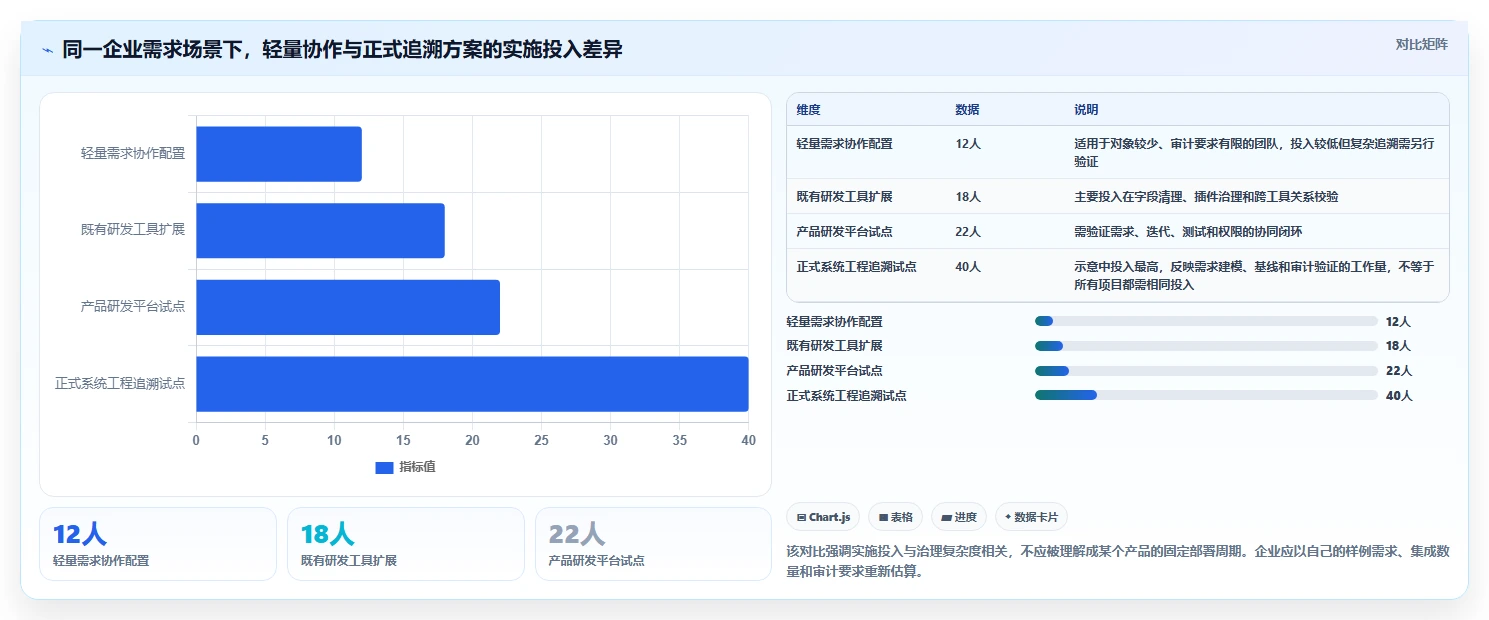Click the Chart.js tag chip
The height and width of the screenshot is (620, 1489).
[x=823, y=517]
